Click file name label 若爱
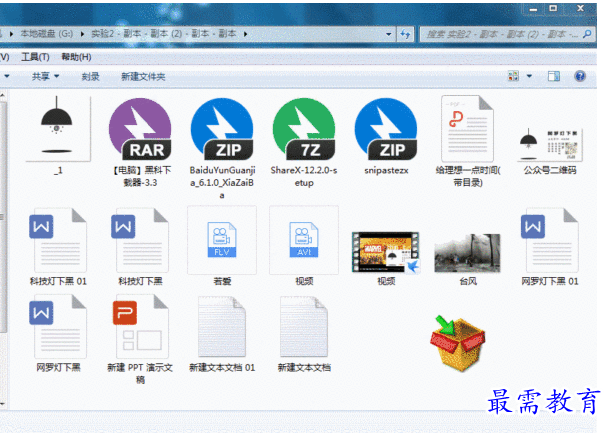 tap(222, 281)
